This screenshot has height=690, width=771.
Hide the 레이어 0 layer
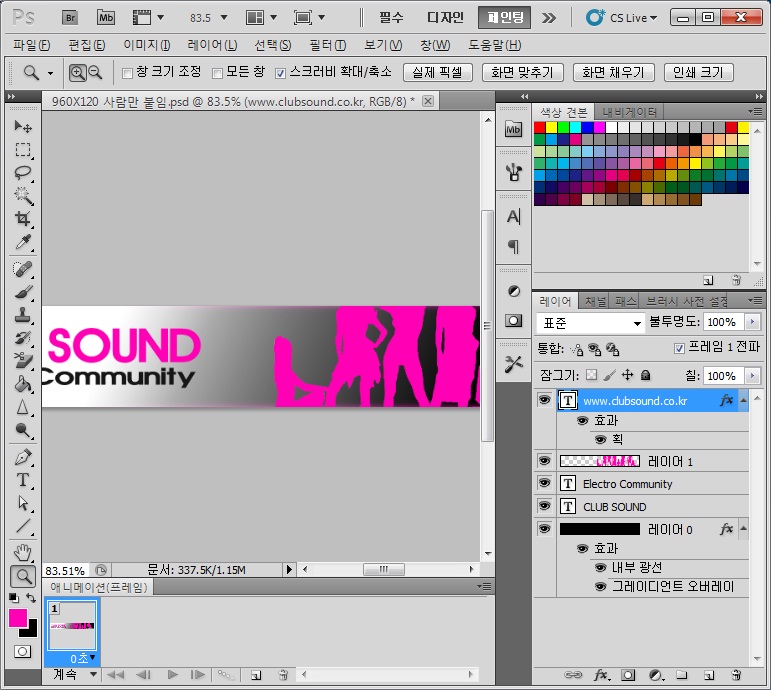(544, 529)
